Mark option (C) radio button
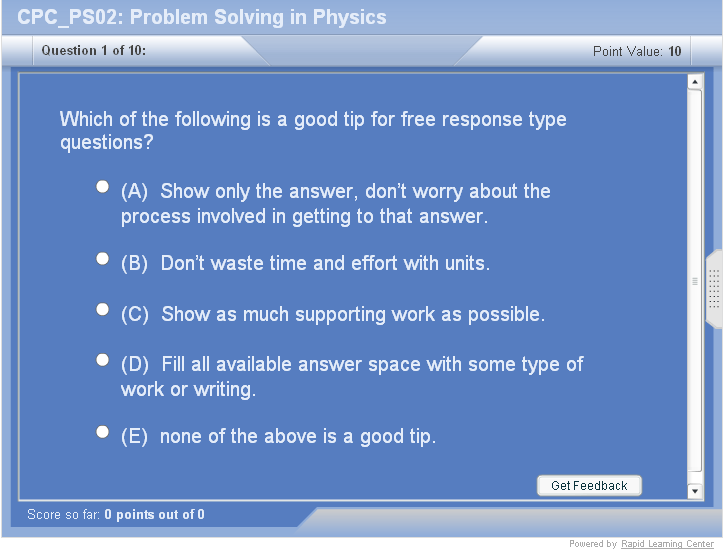Image resolution: width=726 pixels, height=554 pixels. pyautogui.click(x=102, y=309)
